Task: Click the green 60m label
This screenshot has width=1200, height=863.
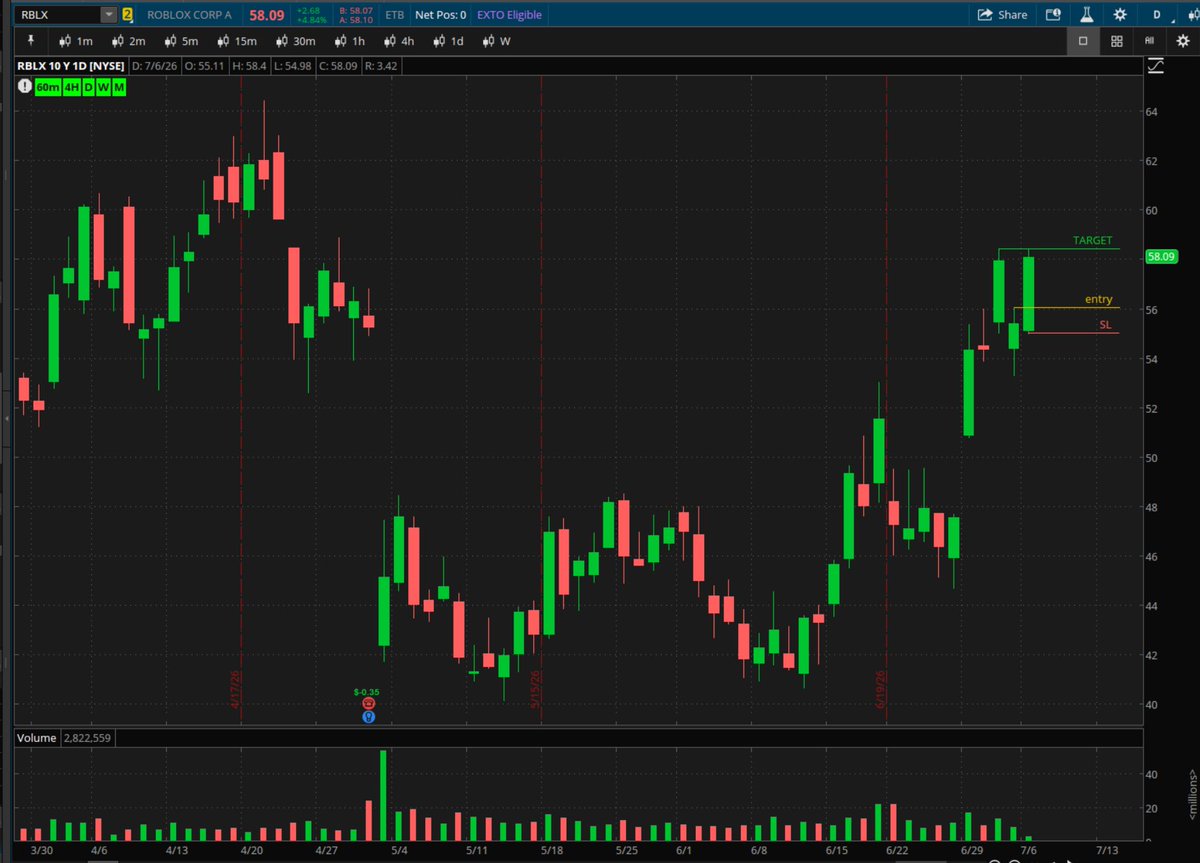Action: [47, 87]
